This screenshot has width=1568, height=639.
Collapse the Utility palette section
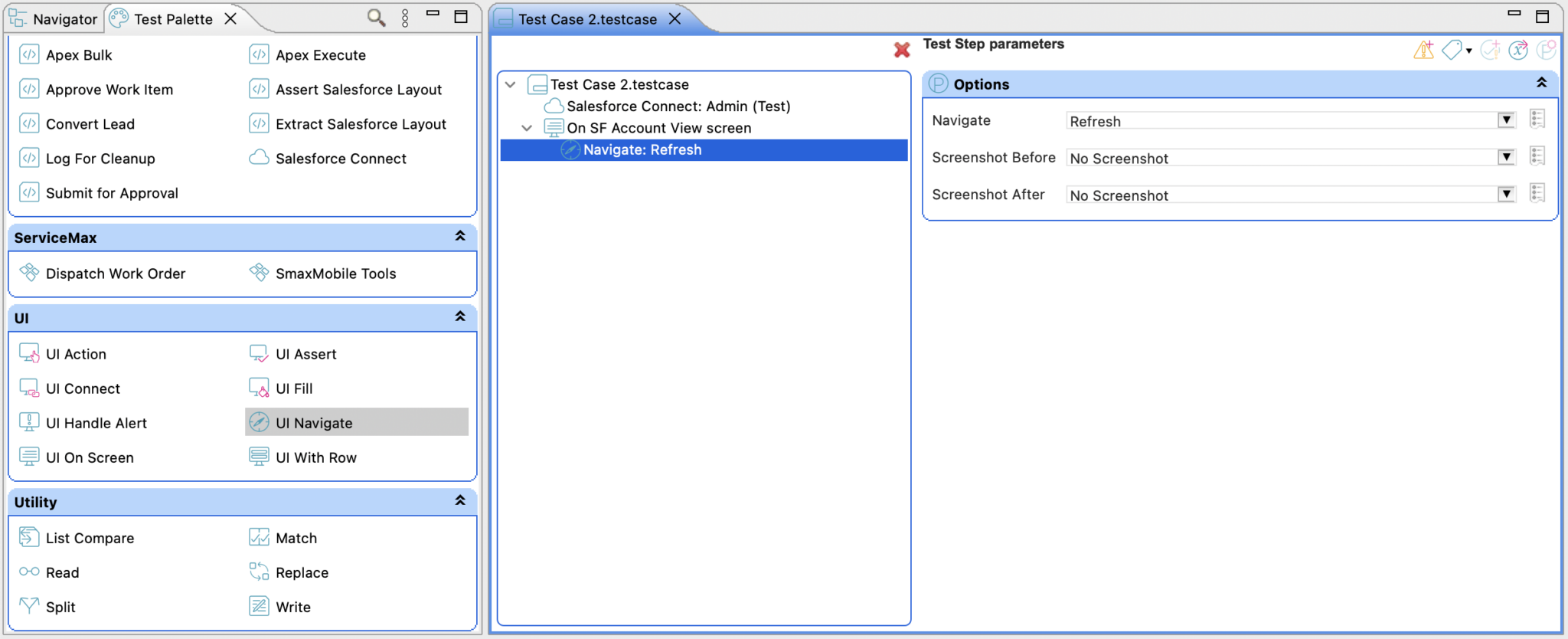(x=460, y=500)
